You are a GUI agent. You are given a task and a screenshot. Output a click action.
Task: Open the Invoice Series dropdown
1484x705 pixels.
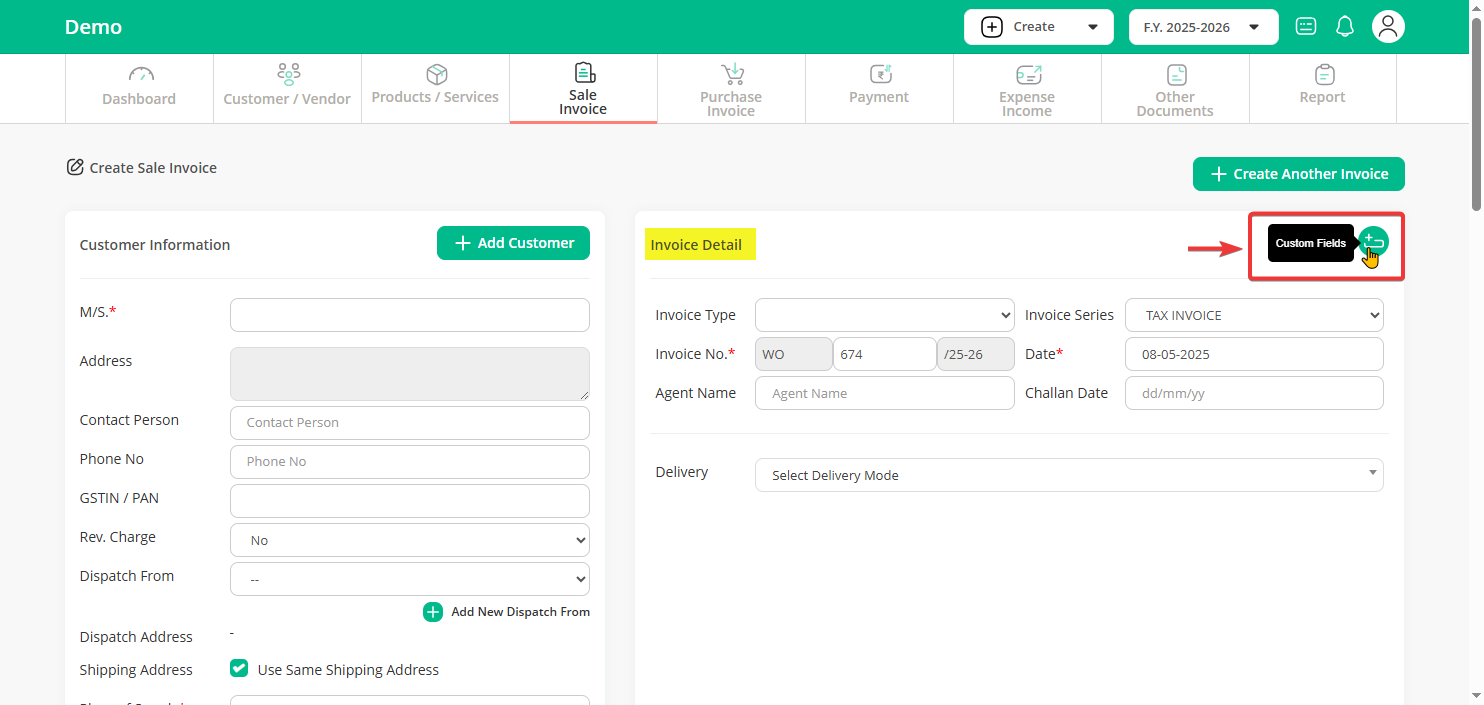[x=1254, y=315]
